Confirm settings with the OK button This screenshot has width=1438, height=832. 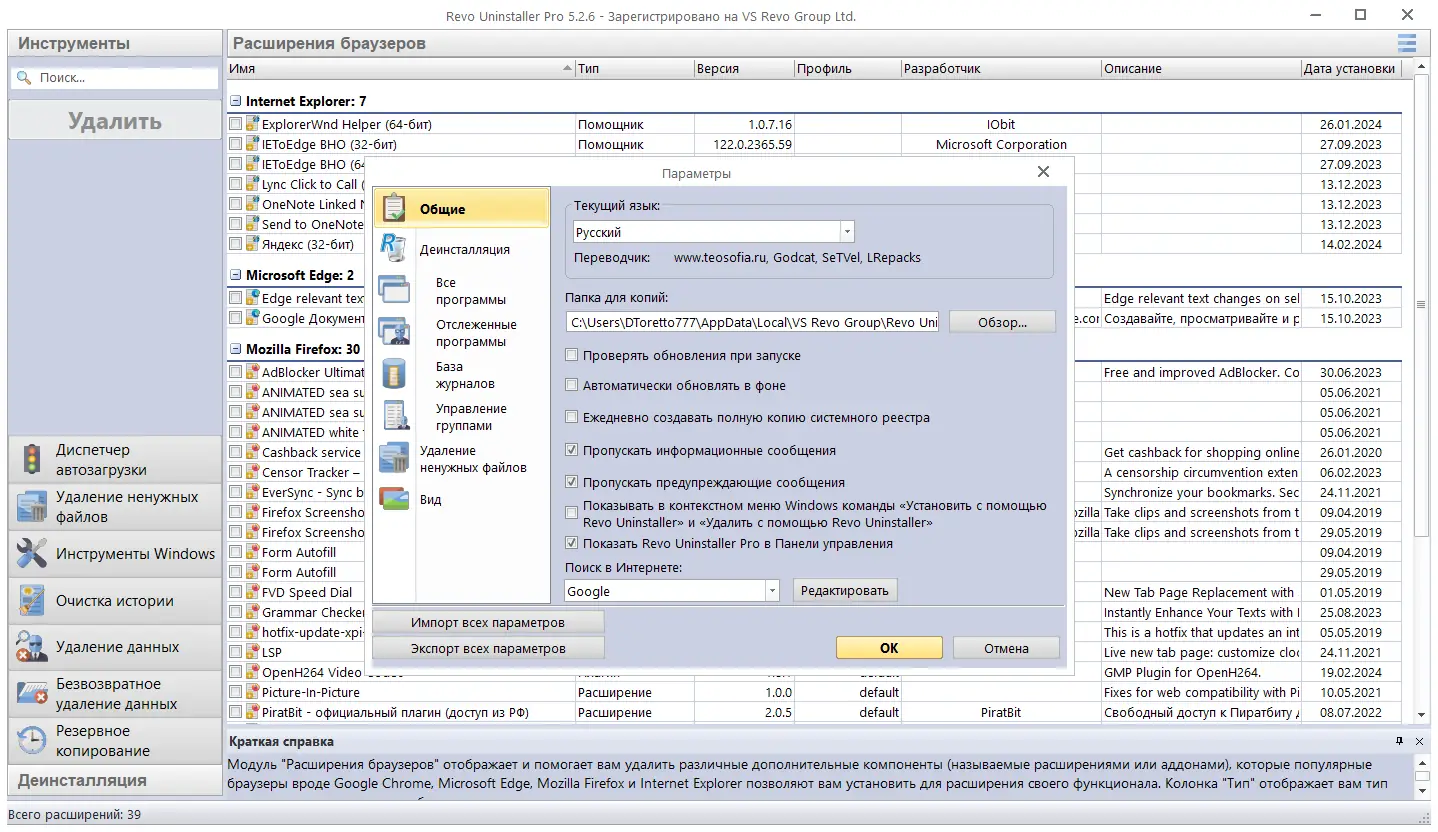(889, 648)
